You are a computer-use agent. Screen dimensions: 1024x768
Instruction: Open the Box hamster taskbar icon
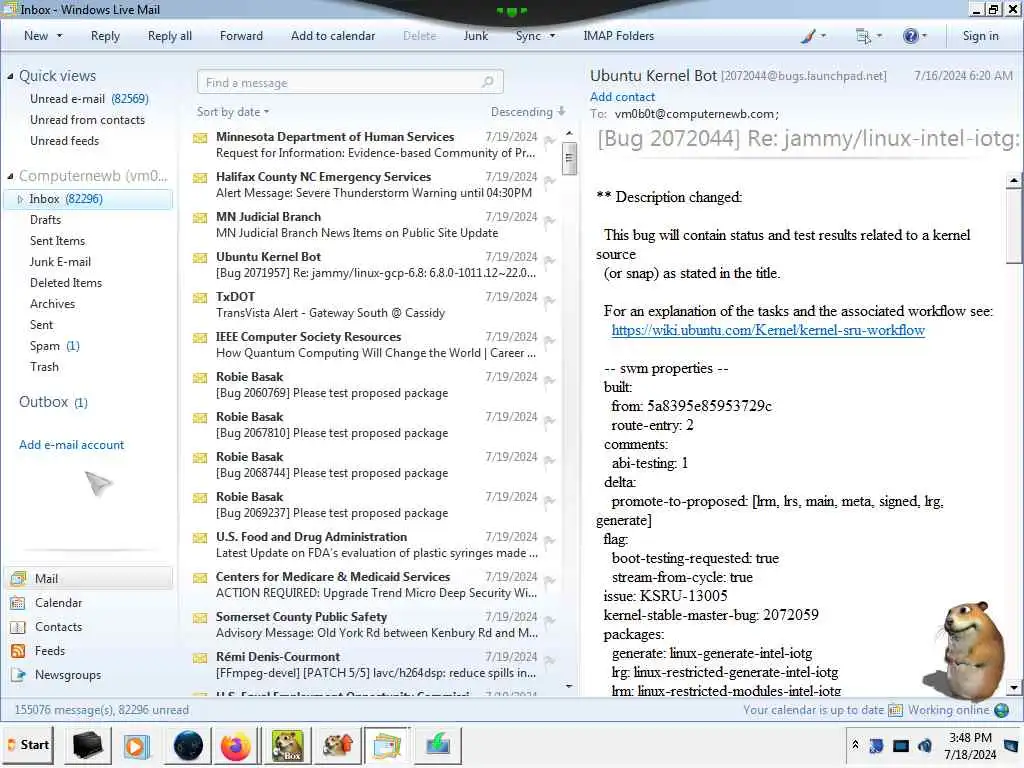287,746
